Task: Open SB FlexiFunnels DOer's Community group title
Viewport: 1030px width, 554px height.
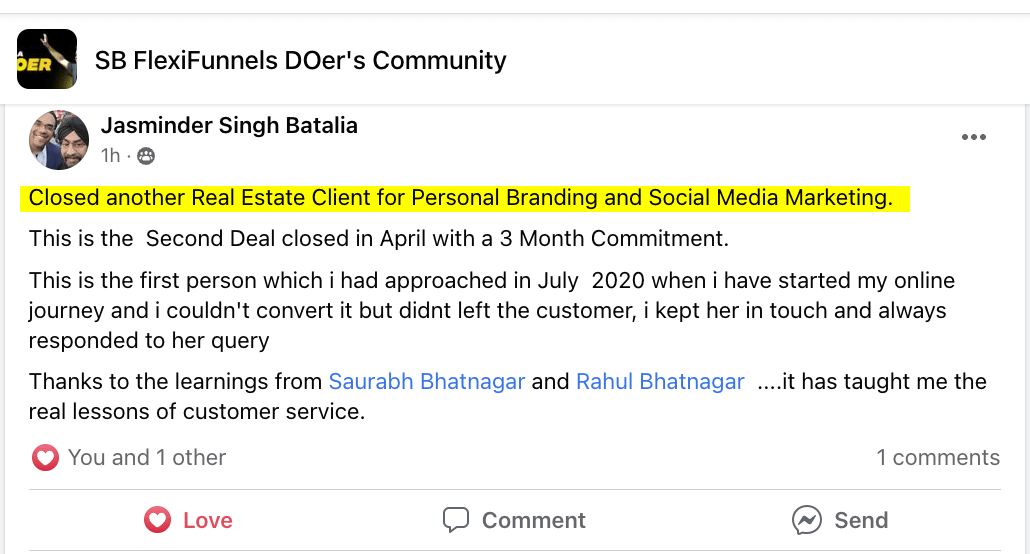Action: (300, 61)
